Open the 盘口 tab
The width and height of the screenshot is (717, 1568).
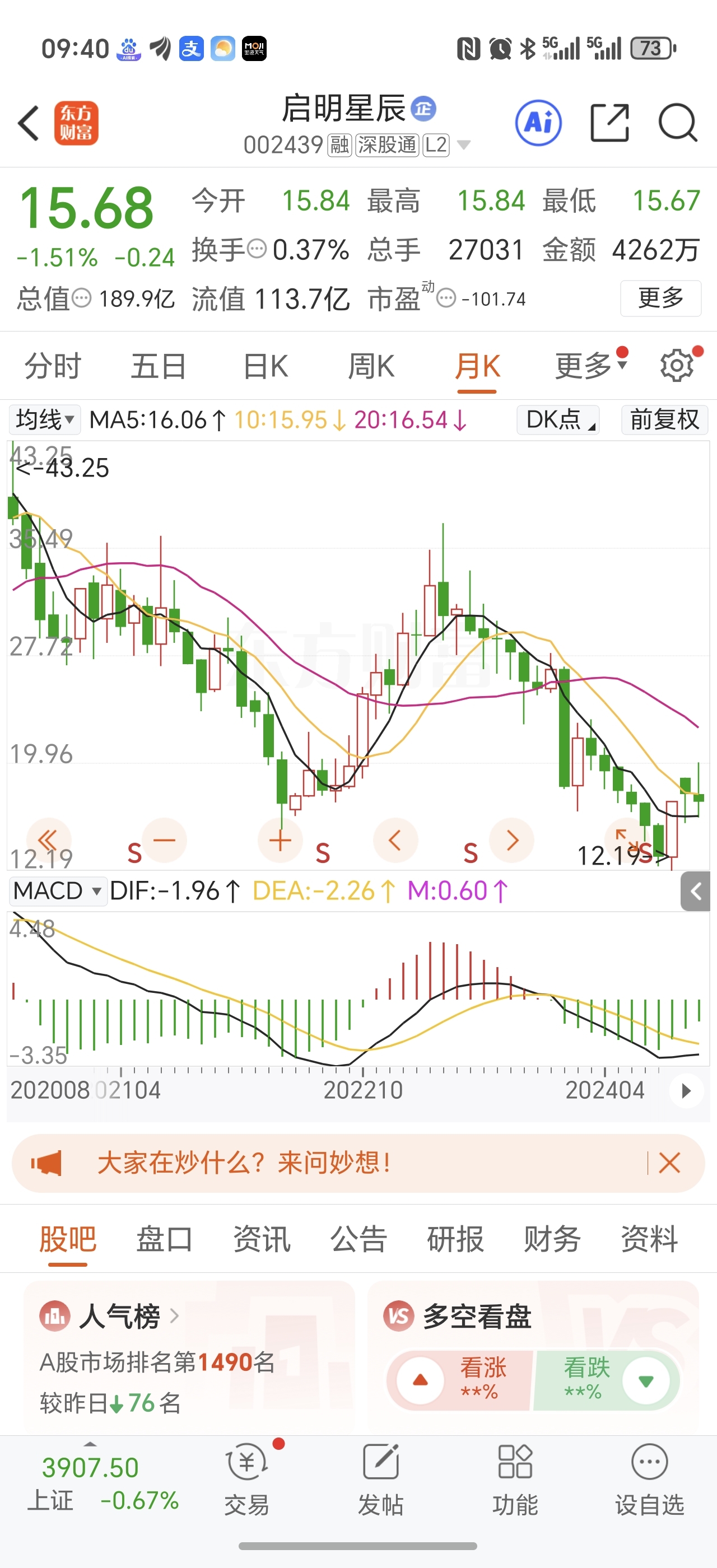point(164,1239)
